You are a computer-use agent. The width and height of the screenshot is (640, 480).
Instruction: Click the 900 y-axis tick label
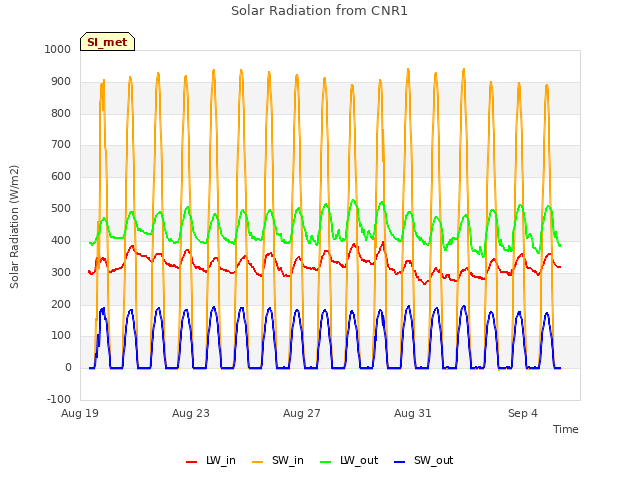click(x=61, y=81)
